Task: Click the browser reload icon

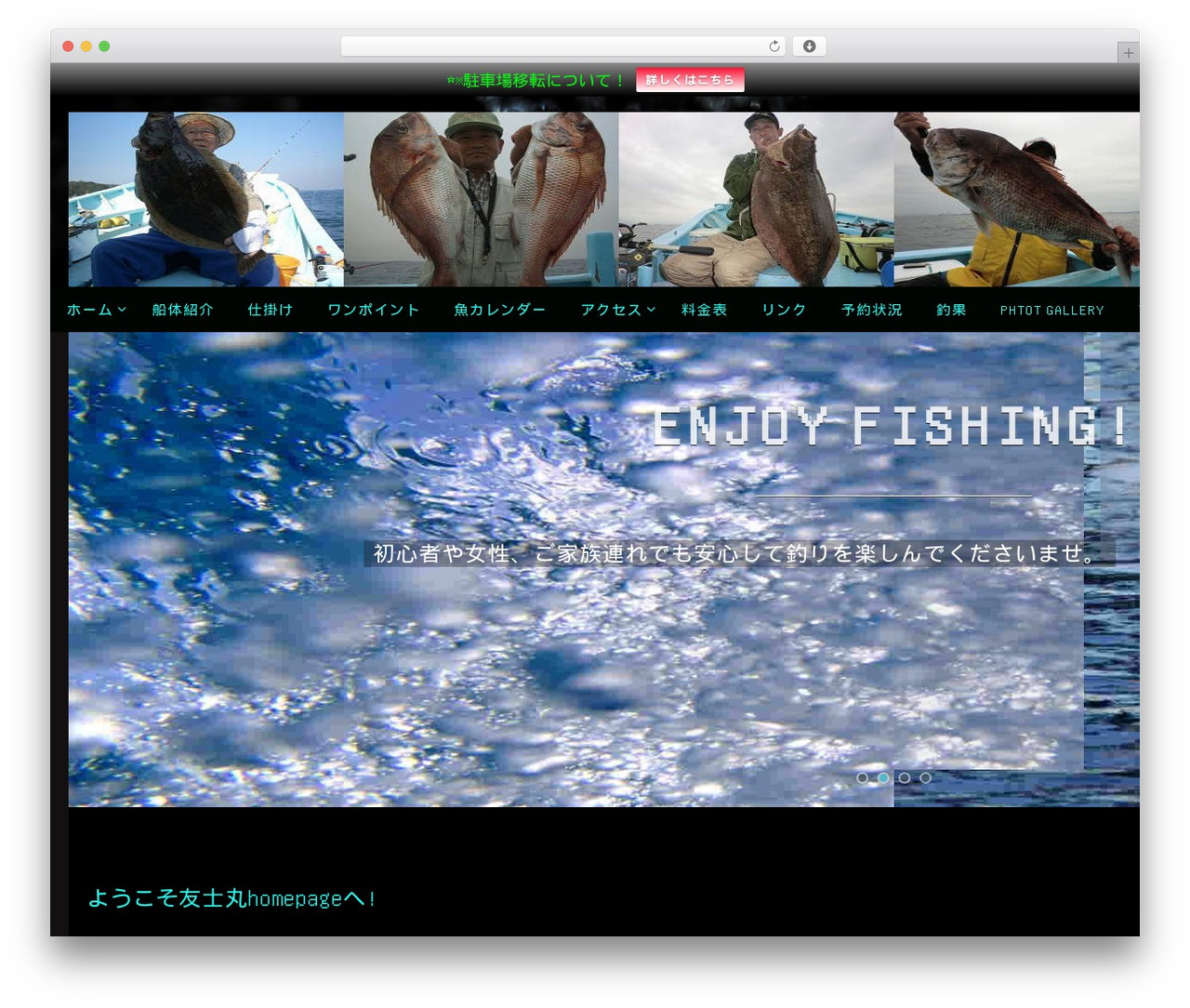Action: [x=773, y=46]
